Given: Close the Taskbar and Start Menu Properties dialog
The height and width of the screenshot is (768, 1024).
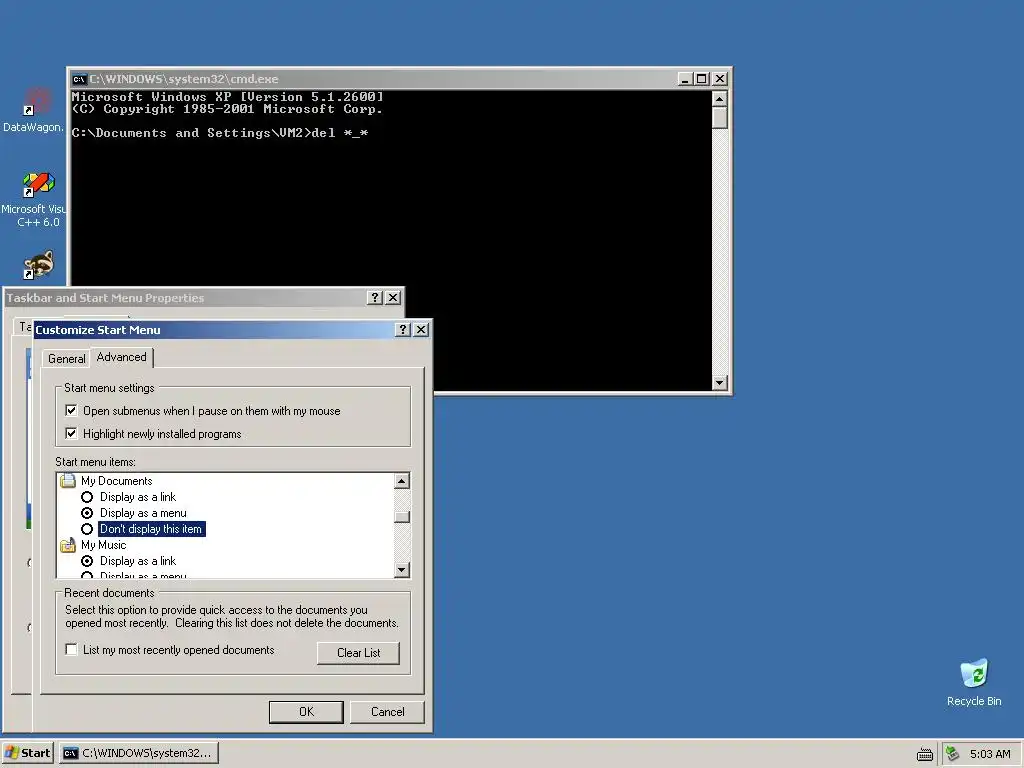Looking at the screenshot, I should [392, 298].
